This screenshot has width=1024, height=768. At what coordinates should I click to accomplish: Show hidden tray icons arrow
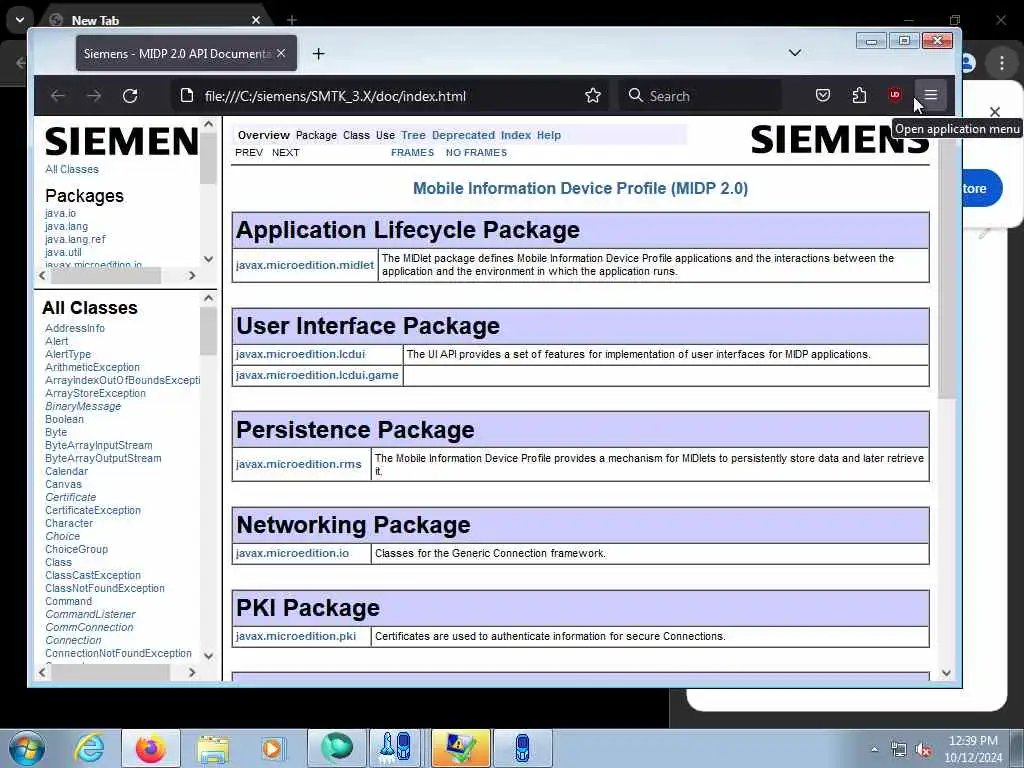click(x=874, y=750)
